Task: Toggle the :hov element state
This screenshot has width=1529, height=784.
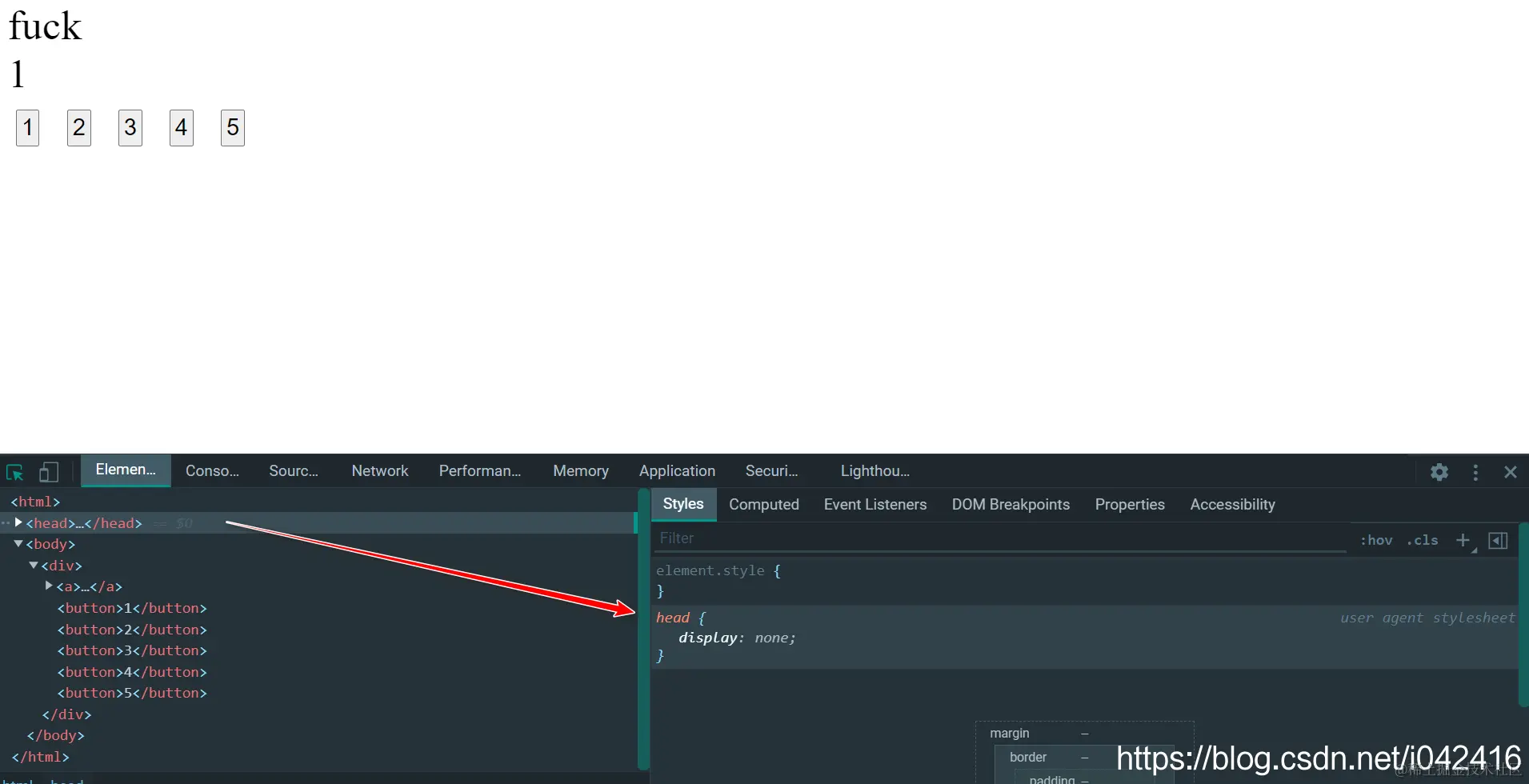Action: (x=1376, y=540)
